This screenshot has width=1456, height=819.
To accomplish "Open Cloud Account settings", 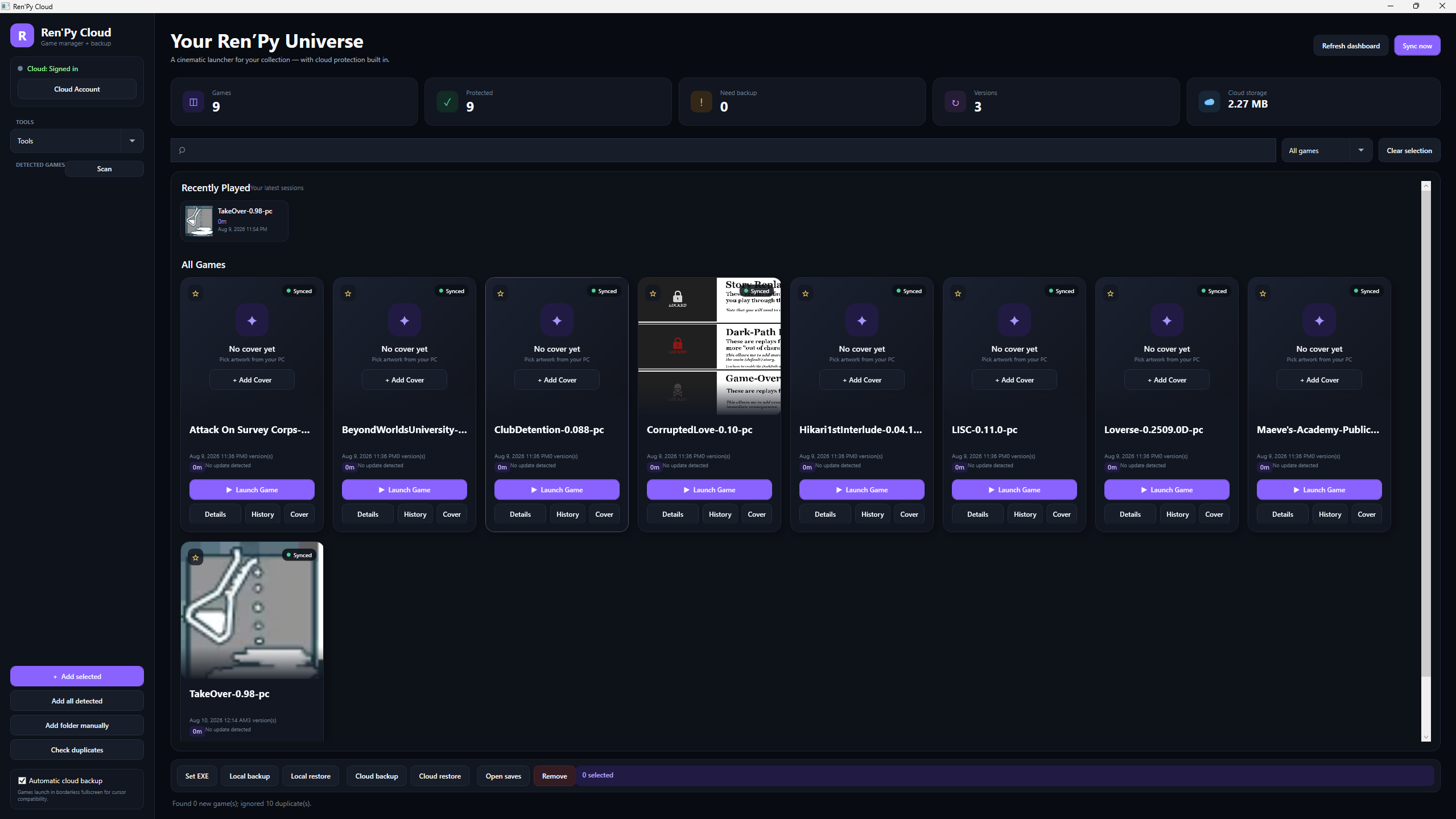I will 77,89.
